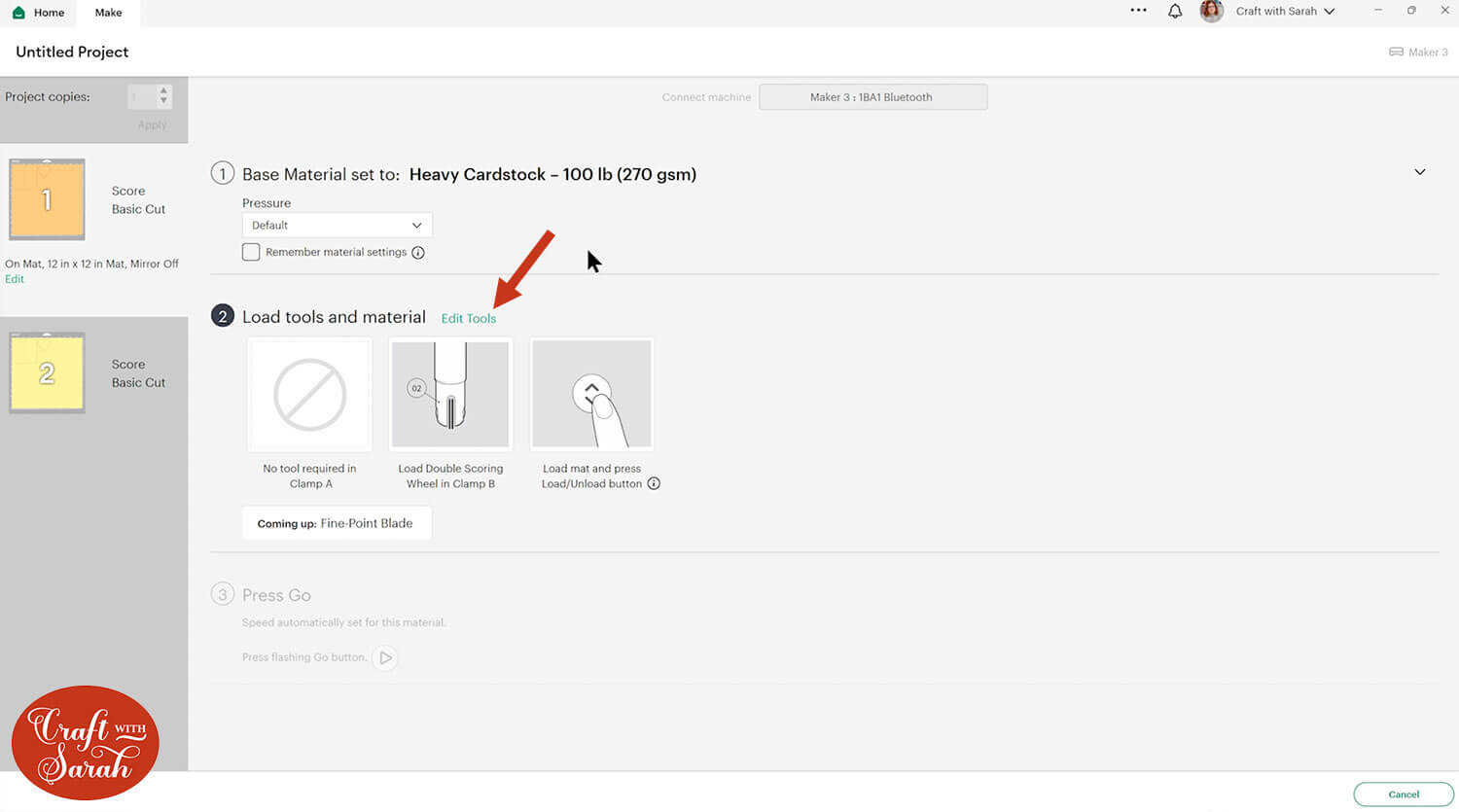Click the user profile avatar
Image resolution: width=1459 pixels, height=812 pixels.
coord(1211,12)
